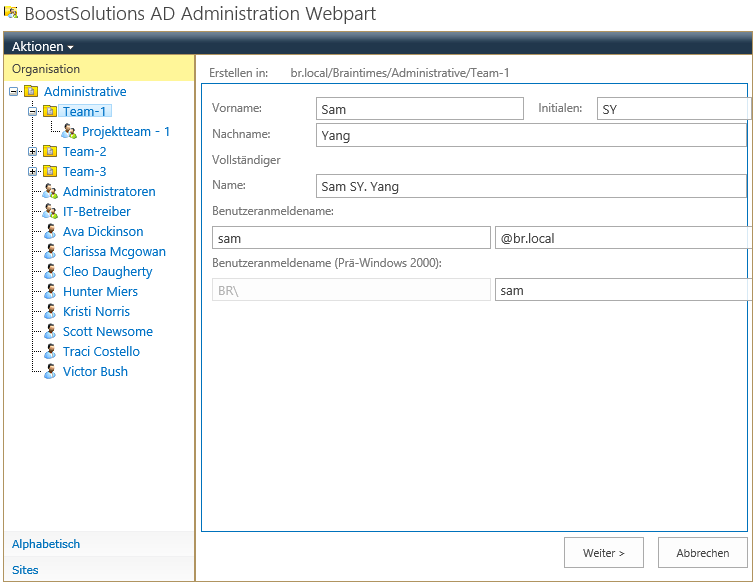Click the user icon beside Ava Dickinson
This screenshot has width=754, height=584.
click(x=50, y=231)
